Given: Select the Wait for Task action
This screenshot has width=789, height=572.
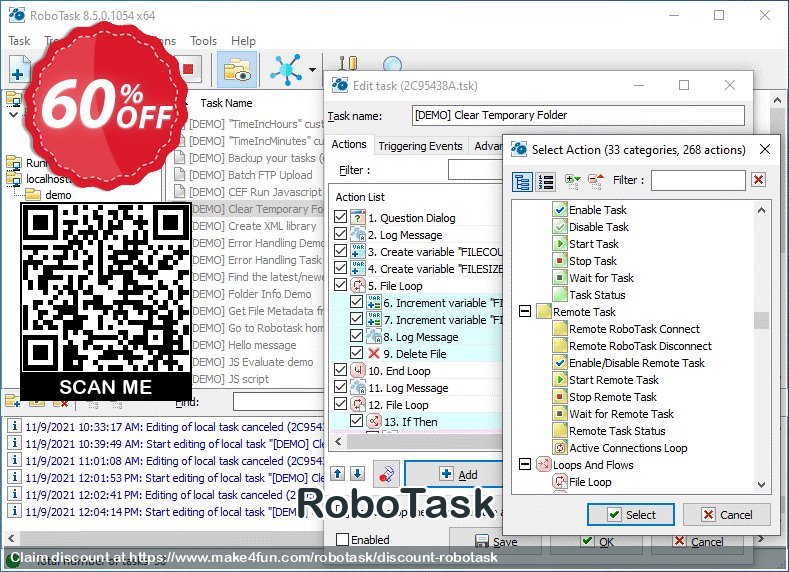Looking at the screenshot, I should pos(601,278).
